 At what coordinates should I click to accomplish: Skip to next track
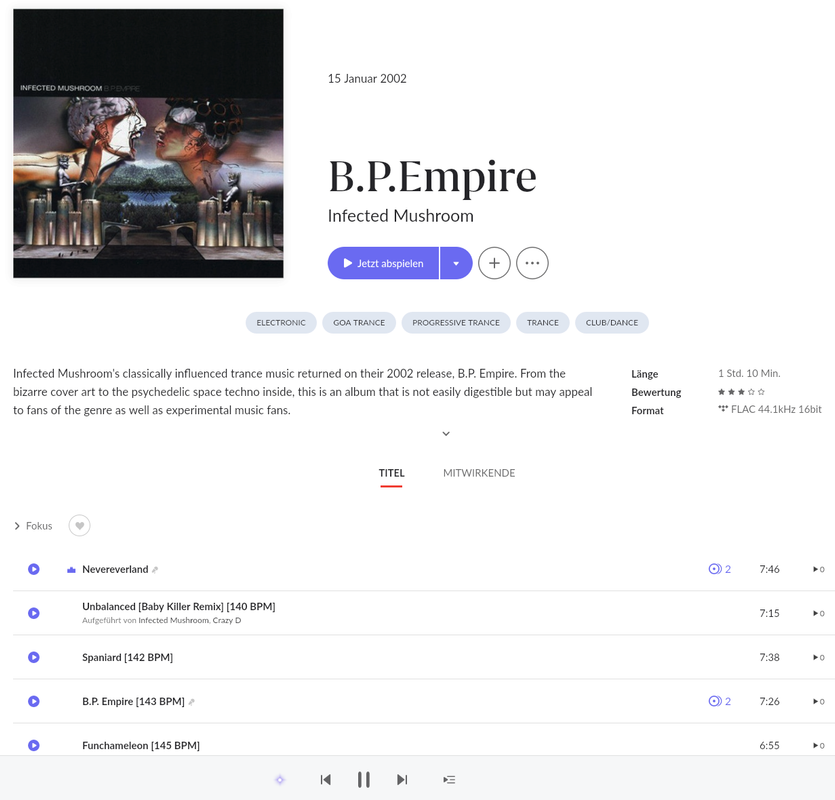402,780
